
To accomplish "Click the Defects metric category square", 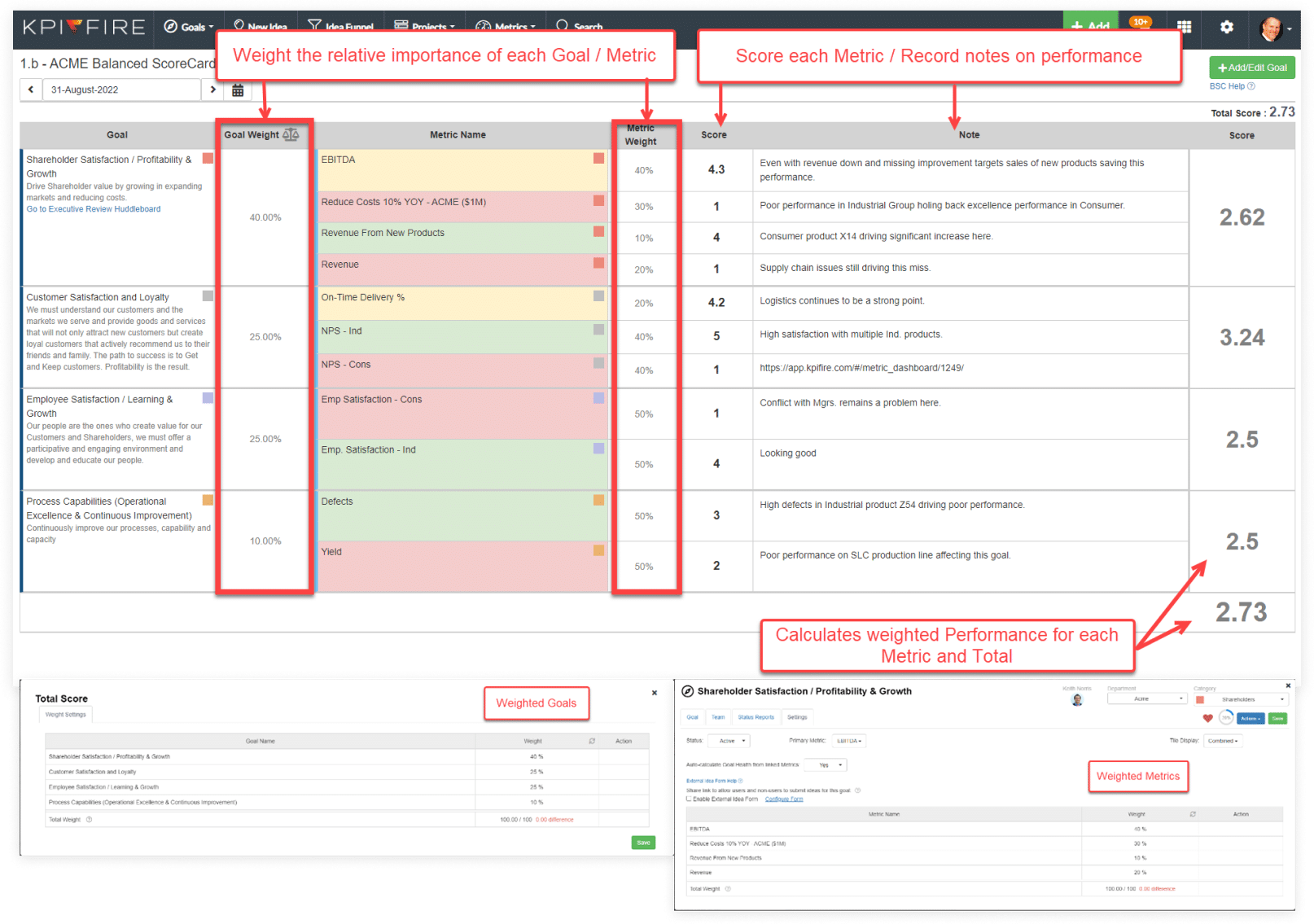I will [598, 500].
